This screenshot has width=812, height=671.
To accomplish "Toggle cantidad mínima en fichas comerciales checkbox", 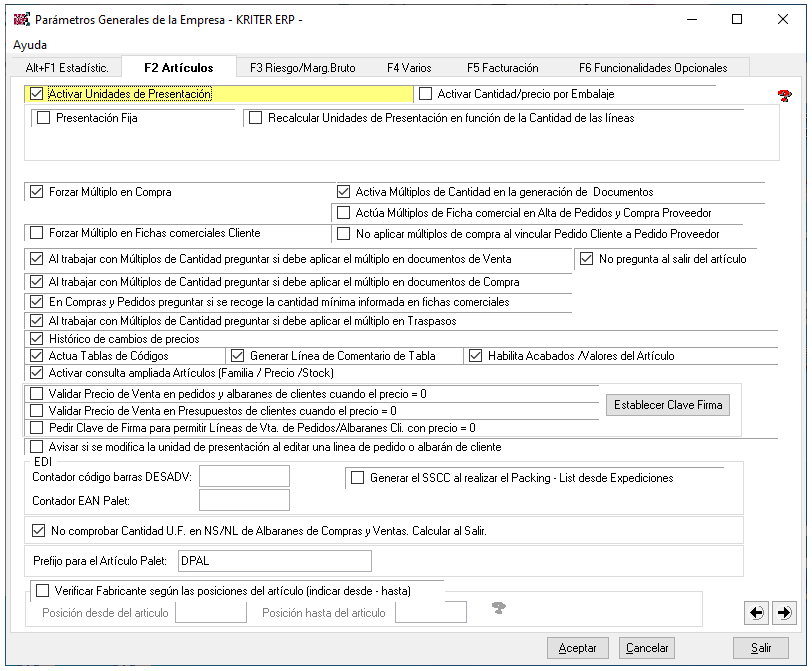I will tap(36, 302).
